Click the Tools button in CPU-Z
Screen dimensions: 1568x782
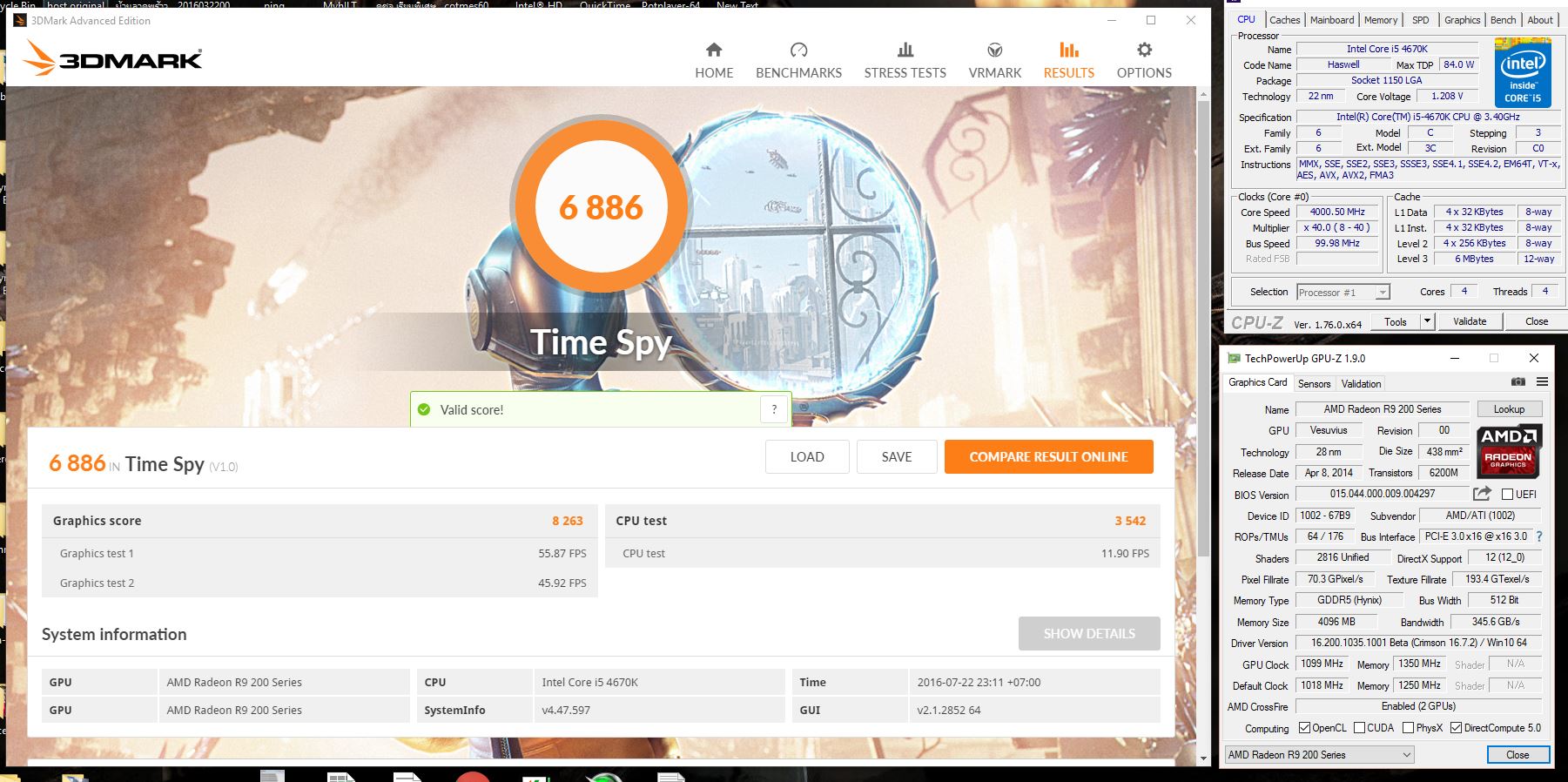pos(1395,321)
